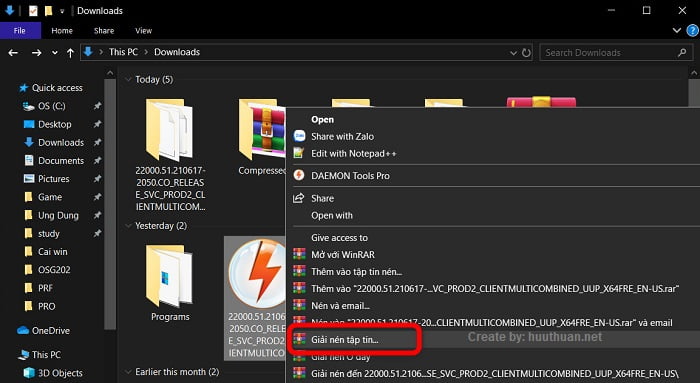
Task: Select the Compressed WinRAR folder
Action: [x=262, y=130]
